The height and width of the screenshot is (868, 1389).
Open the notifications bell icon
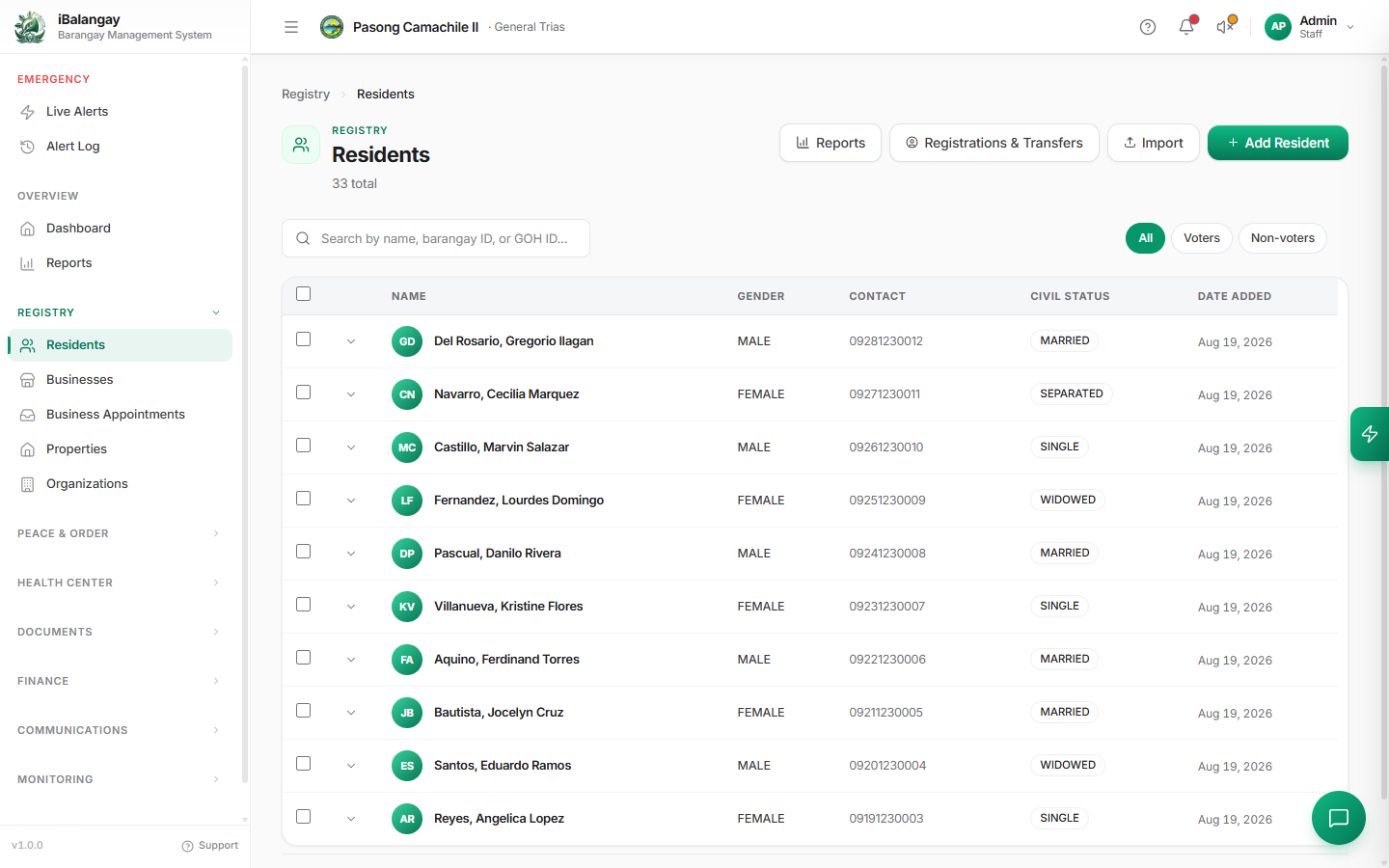(1186, 27)
